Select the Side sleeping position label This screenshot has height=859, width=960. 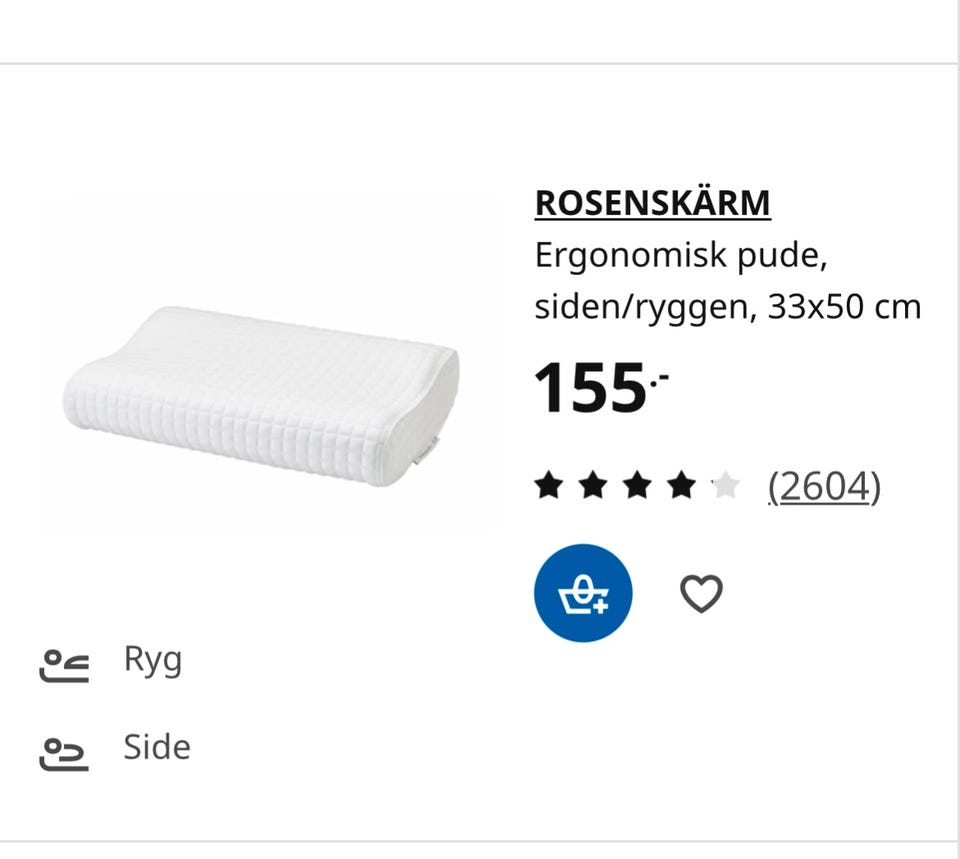[x=157, y=748]
